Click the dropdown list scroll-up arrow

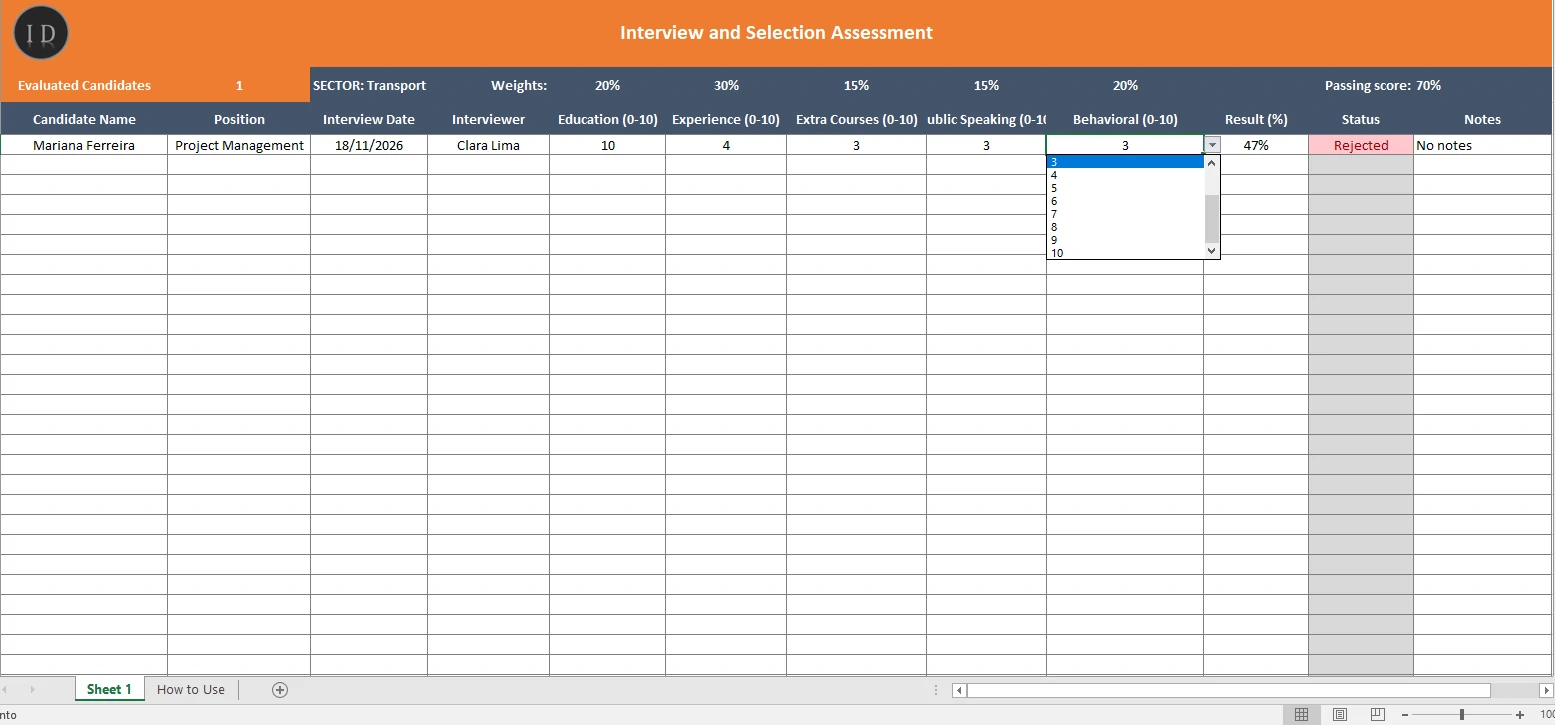point(1213,162)
